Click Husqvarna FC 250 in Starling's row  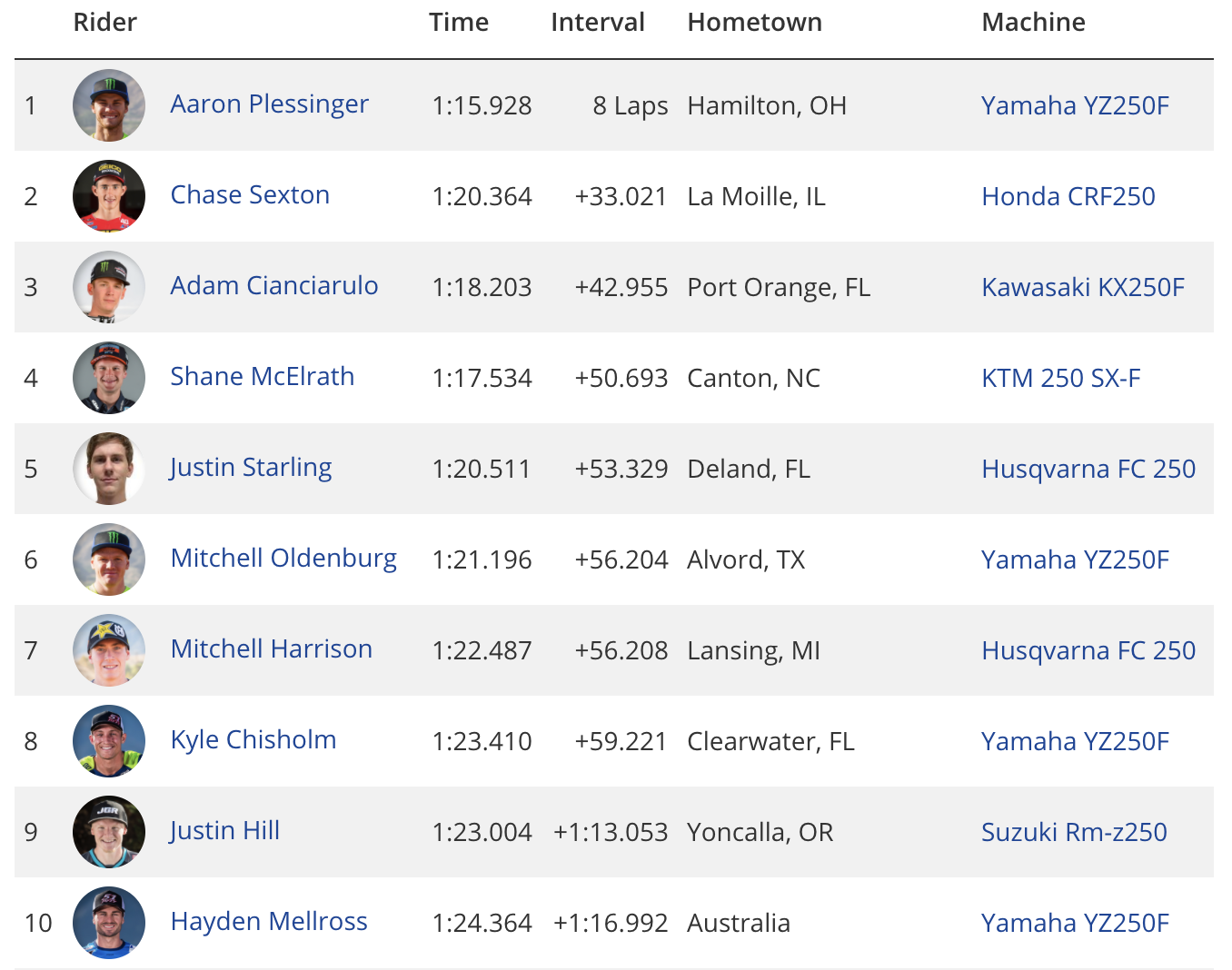pyautogui.click(x=1088, y=469)
